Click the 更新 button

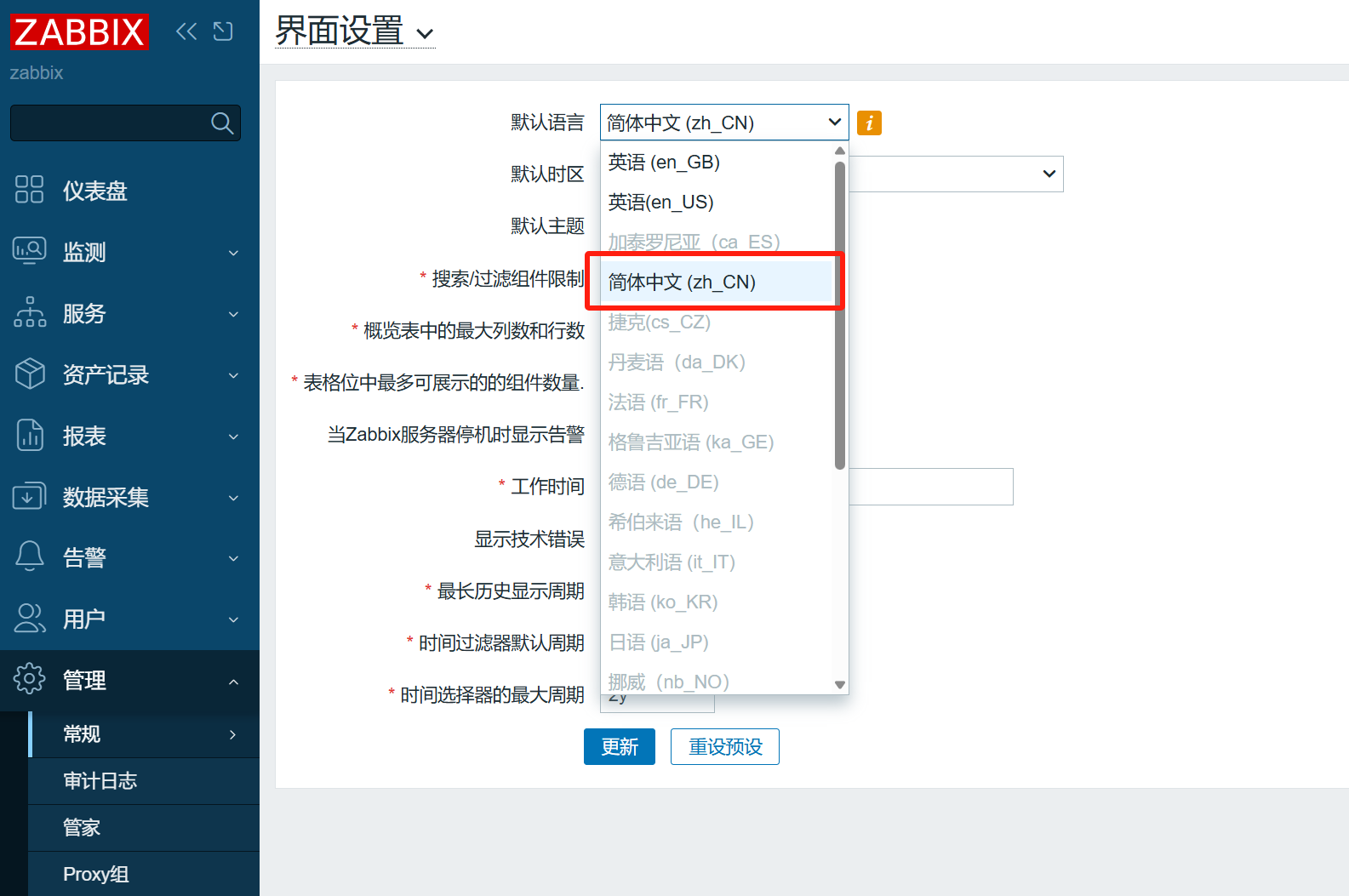pos(620,747)
